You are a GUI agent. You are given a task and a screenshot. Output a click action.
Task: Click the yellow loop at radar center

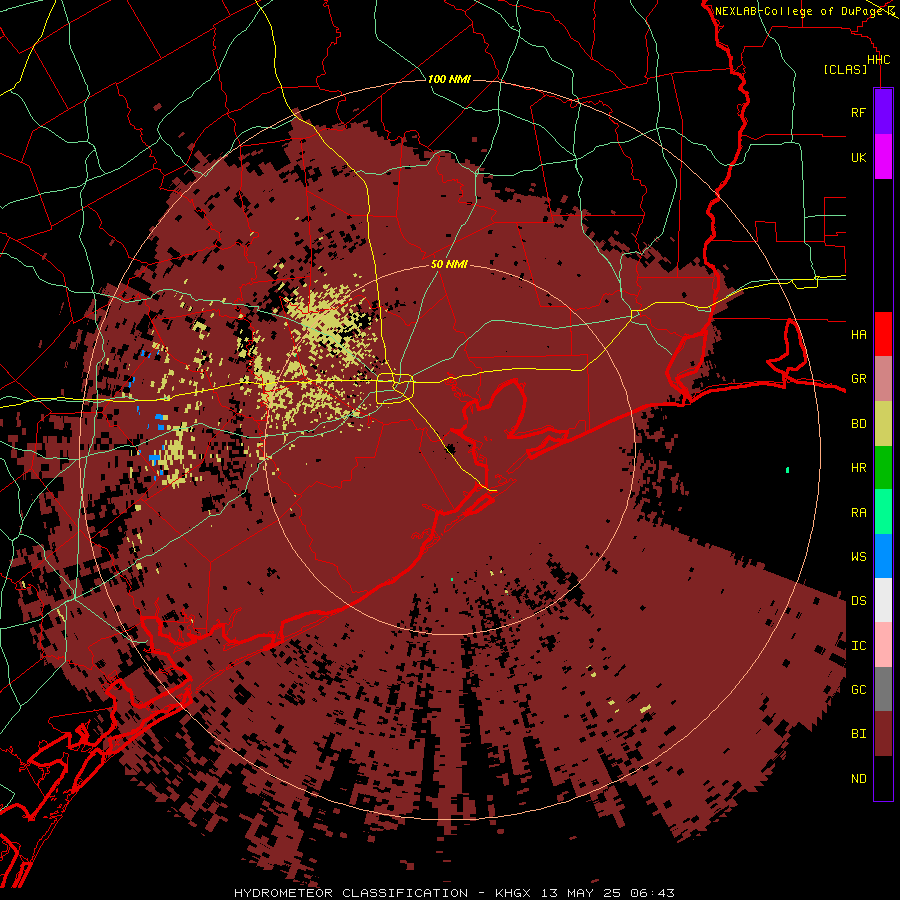click(395, 388)
